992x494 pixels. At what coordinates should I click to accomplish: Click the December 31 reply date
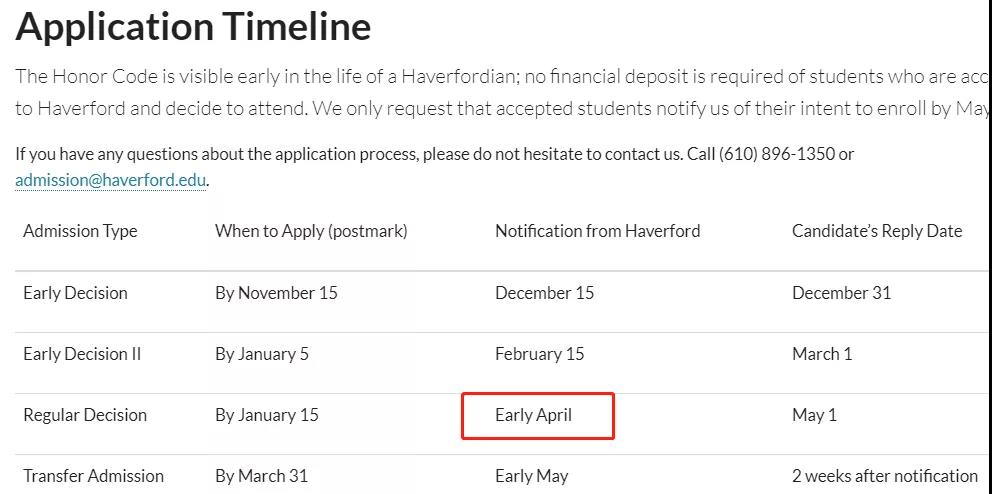[841, 293]
